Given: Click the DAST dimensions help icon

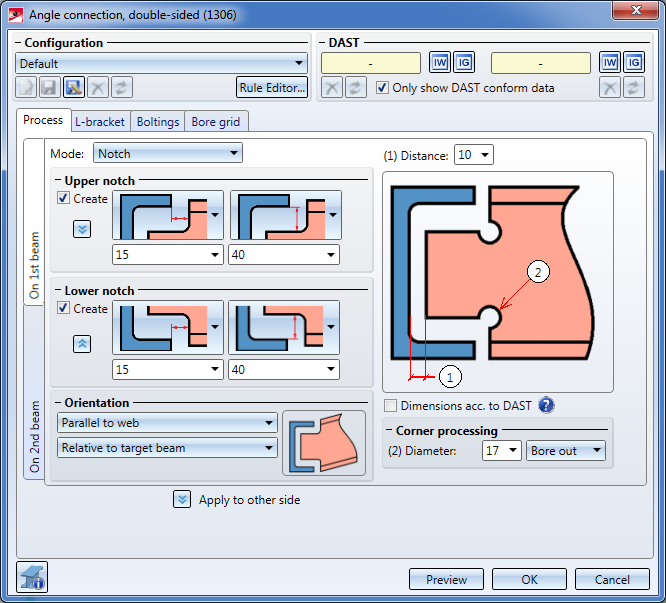Looking at the screenshot, I should pos(546,405).
